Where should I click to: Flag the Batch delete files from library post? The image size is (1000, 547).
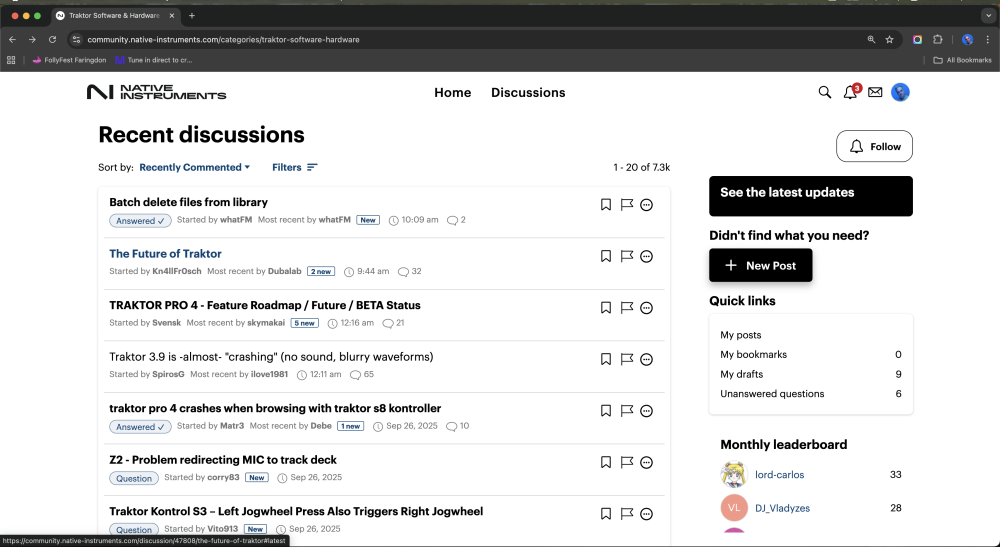click(x=626, y=205)
